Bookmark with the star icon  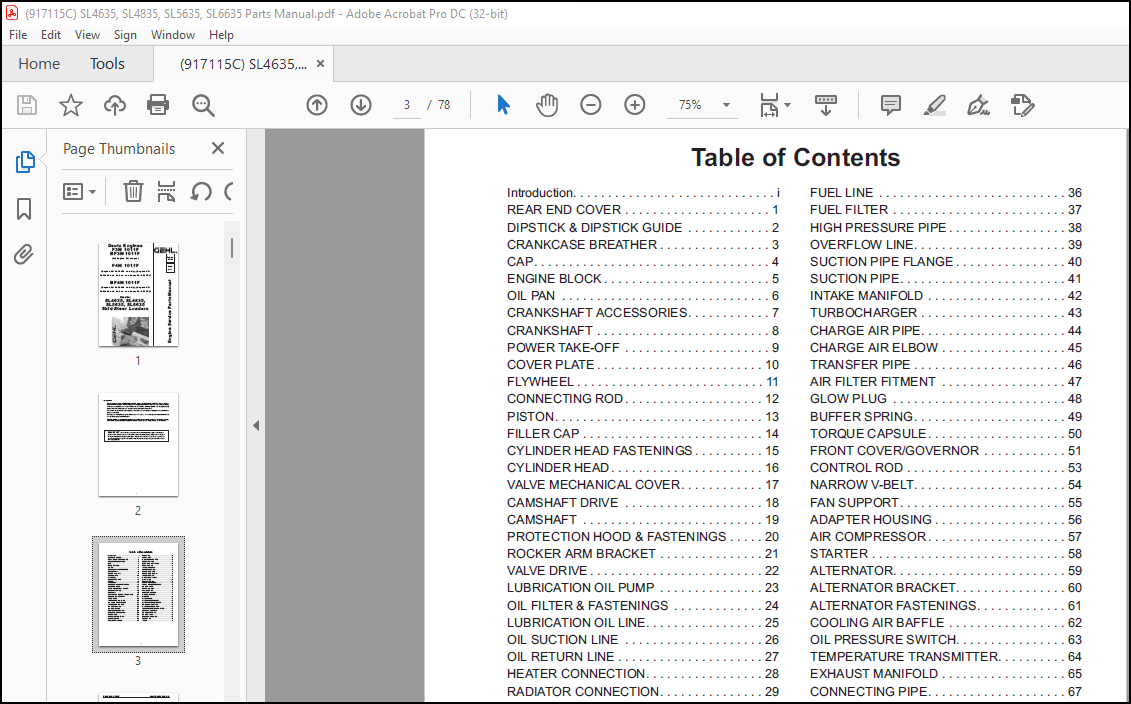coord(71,105)
